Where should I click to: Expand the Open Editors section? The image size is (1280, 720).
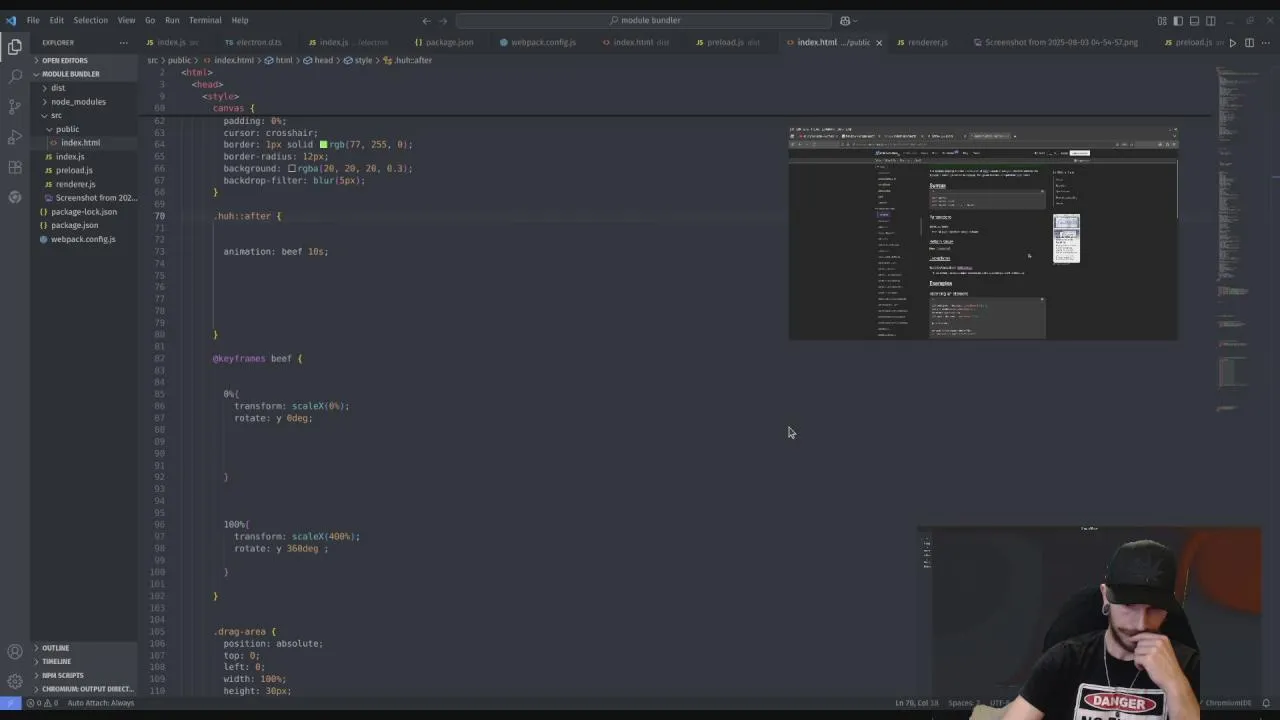[x=64, y=60]
